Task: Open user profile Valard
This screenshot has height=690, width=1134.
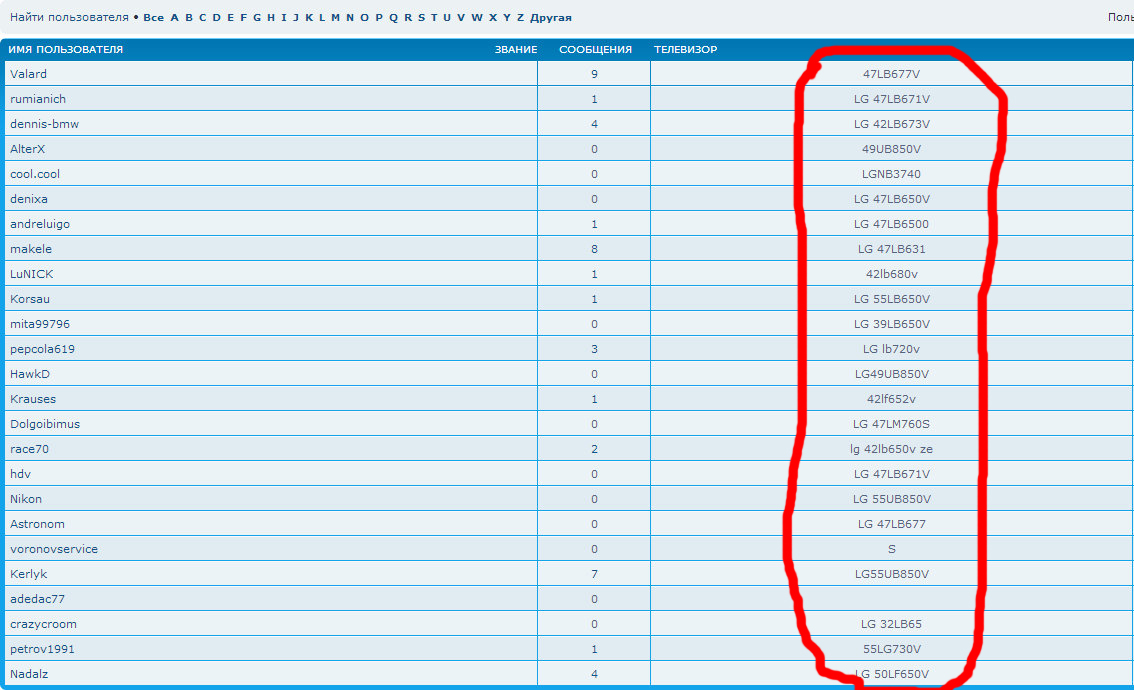Action: point(28,74)
